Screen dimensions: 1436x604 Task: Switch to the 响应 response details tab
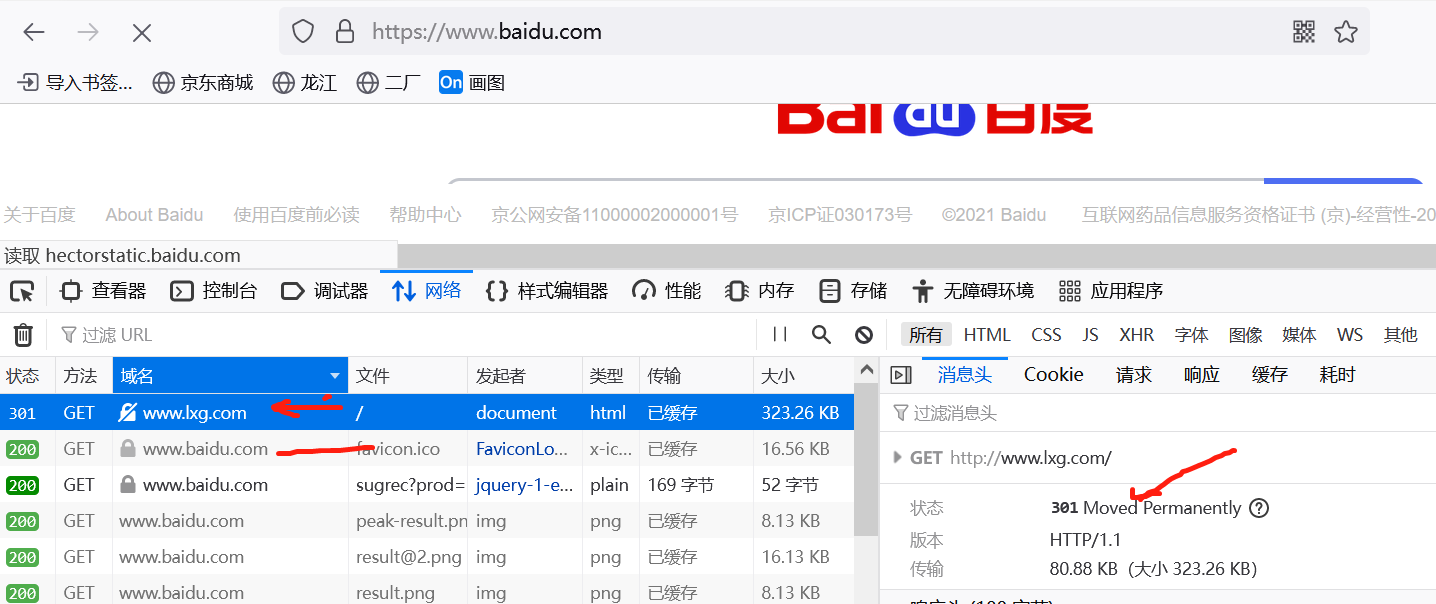pyautogui.click(x=1202, y=375)
